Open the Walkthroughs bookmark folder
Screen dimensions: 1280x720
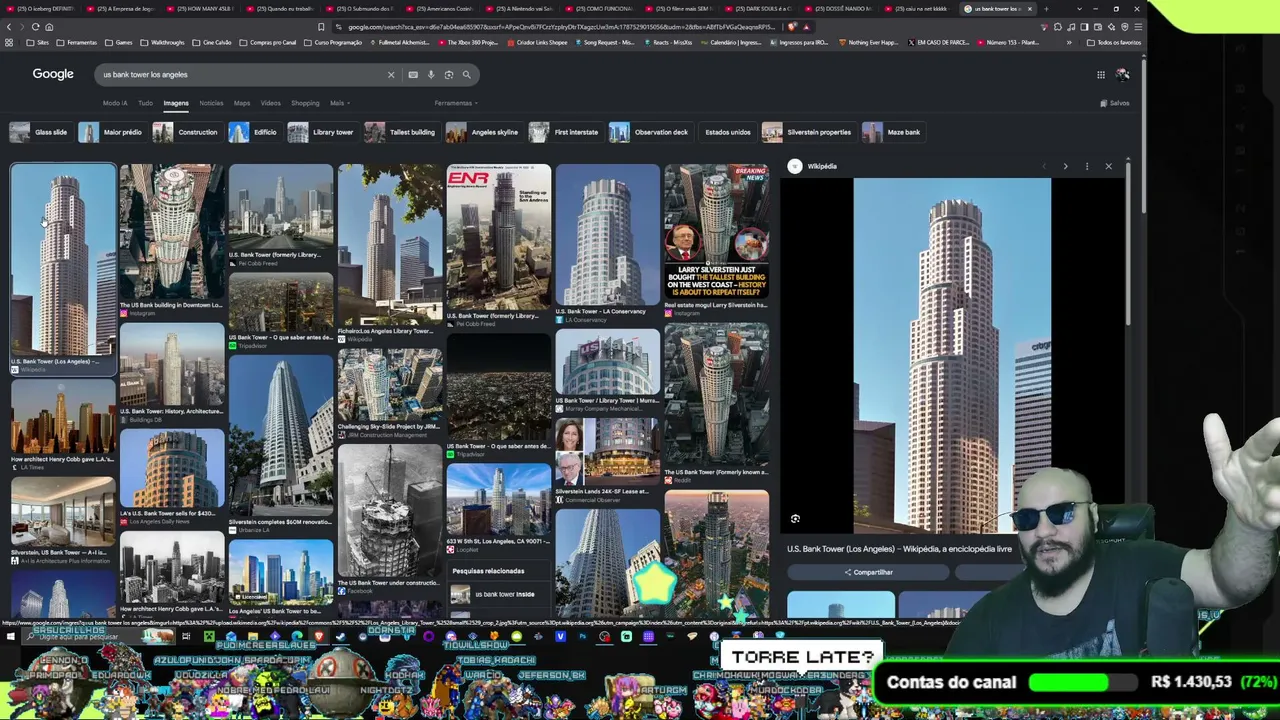click(162, 43)
